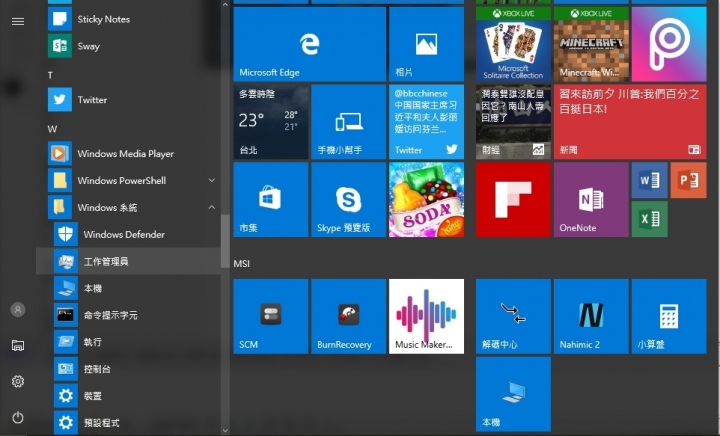Launch the Minecraft tile
Image resolution: width=720 pixels, height=436 pixels.
(591, 44)
